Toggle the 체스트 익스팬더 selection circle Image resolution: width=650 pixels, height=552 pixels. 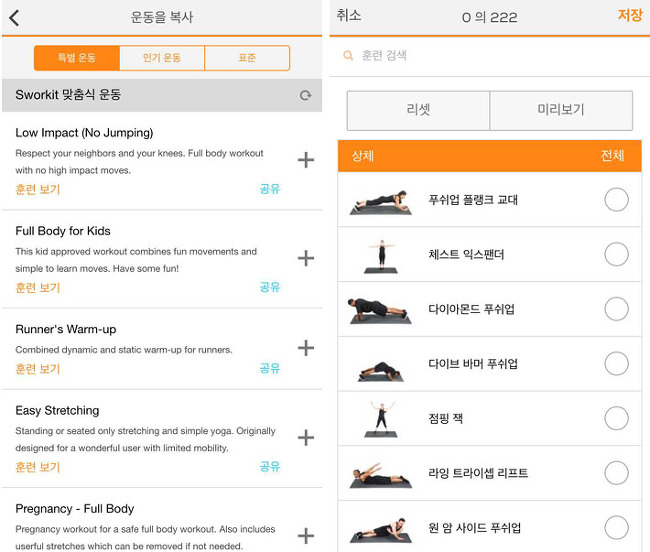pos(616,255)
